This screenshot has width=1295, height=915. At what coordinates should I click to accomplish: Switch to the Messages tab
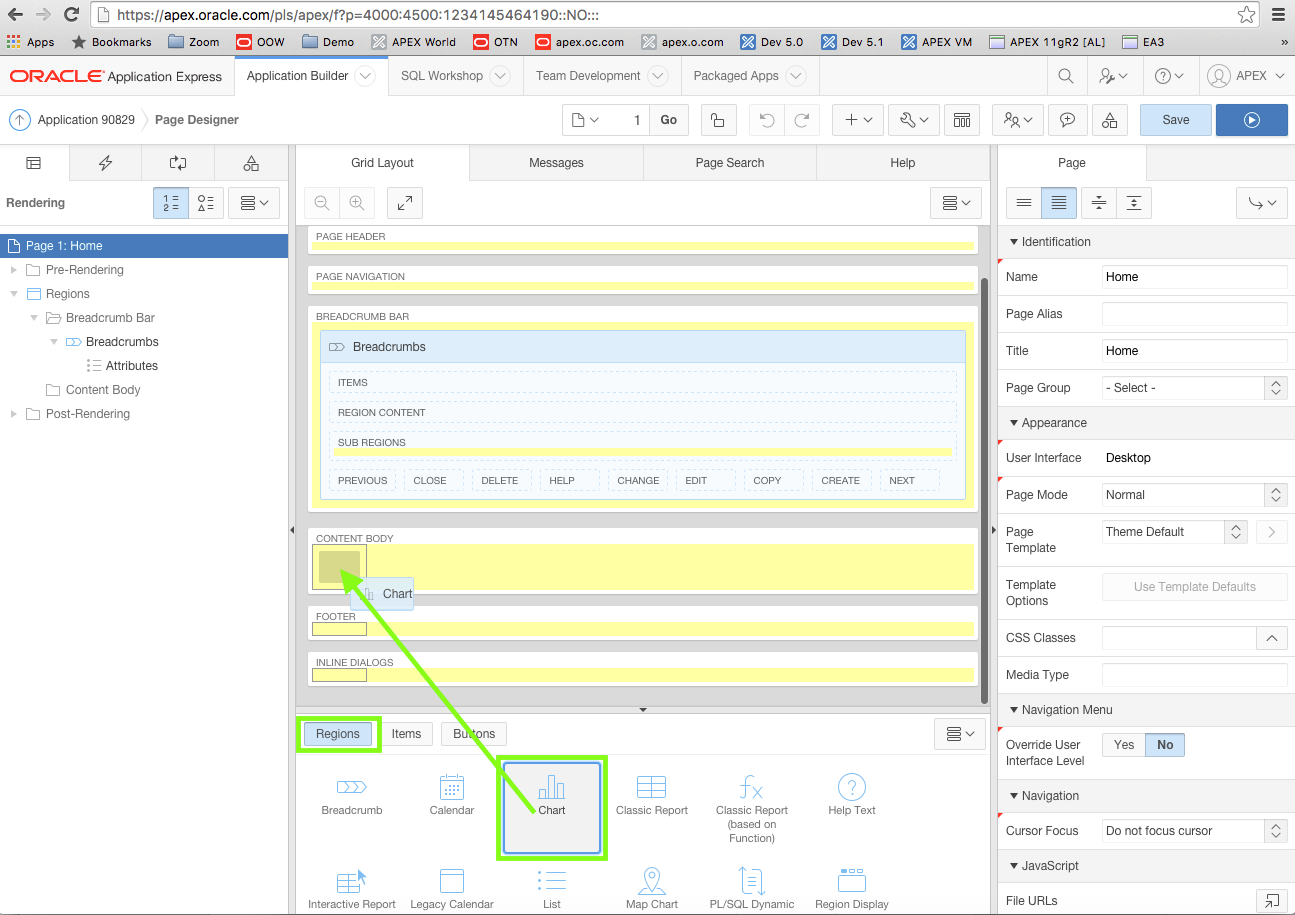[x=556, y=163]
